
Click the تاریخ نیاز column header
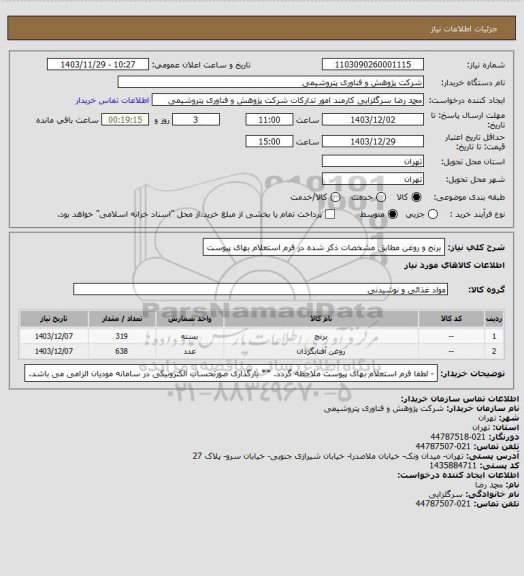tap(54, 318)
